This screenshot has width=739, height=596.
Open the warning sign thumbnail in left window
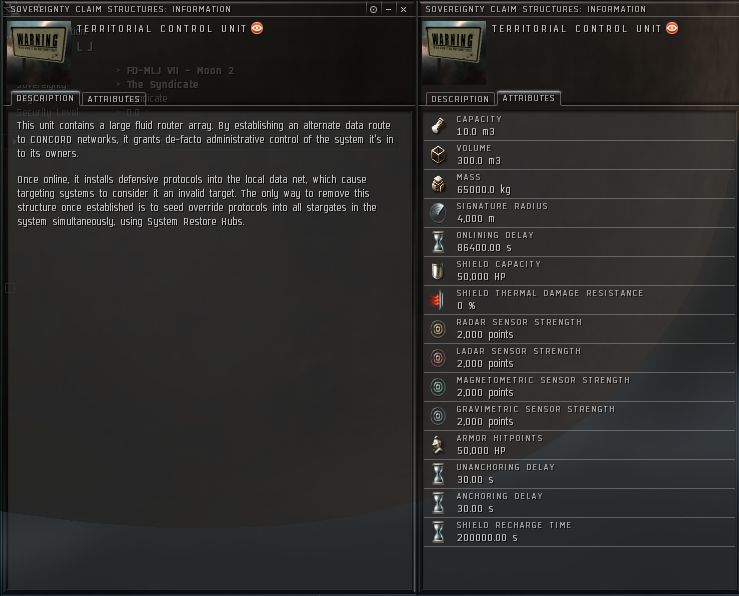coord(39,45)
